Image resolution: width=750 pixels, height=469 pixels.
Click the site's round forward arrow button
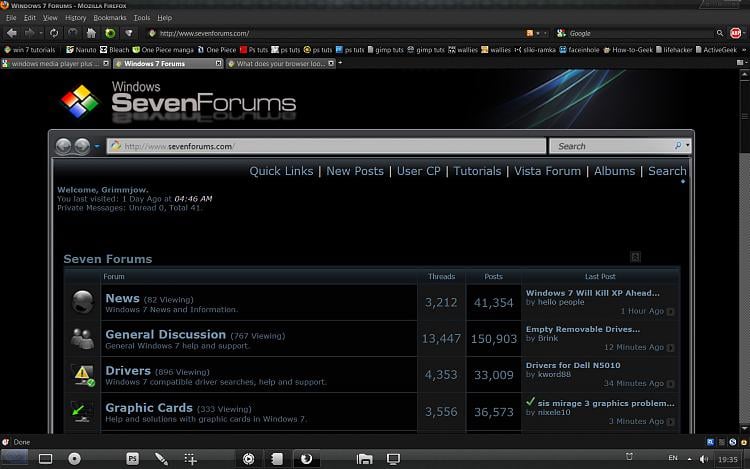[82, 146]
